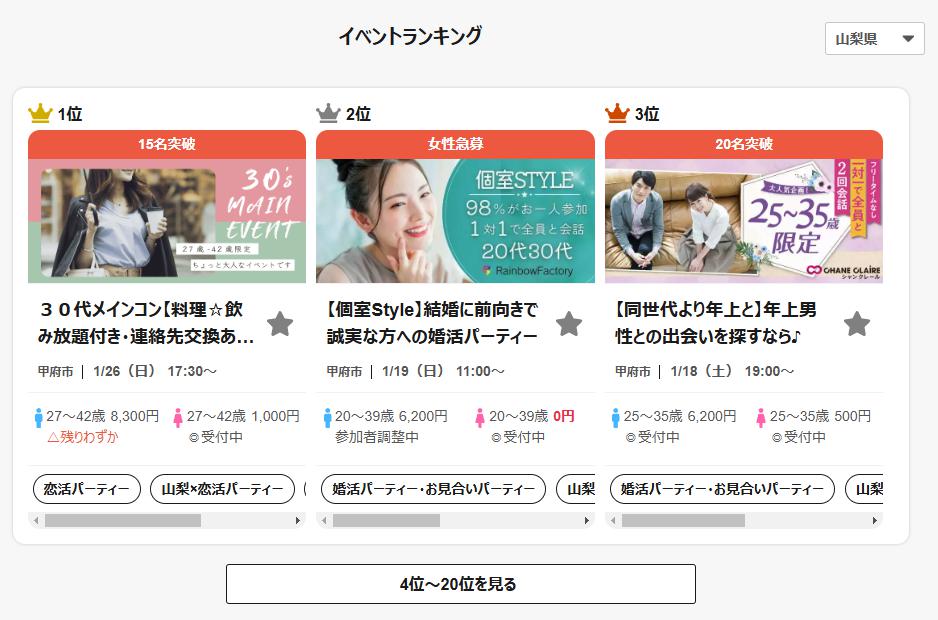Click left scroll arrow under 2位 tags

pos(324,521)
